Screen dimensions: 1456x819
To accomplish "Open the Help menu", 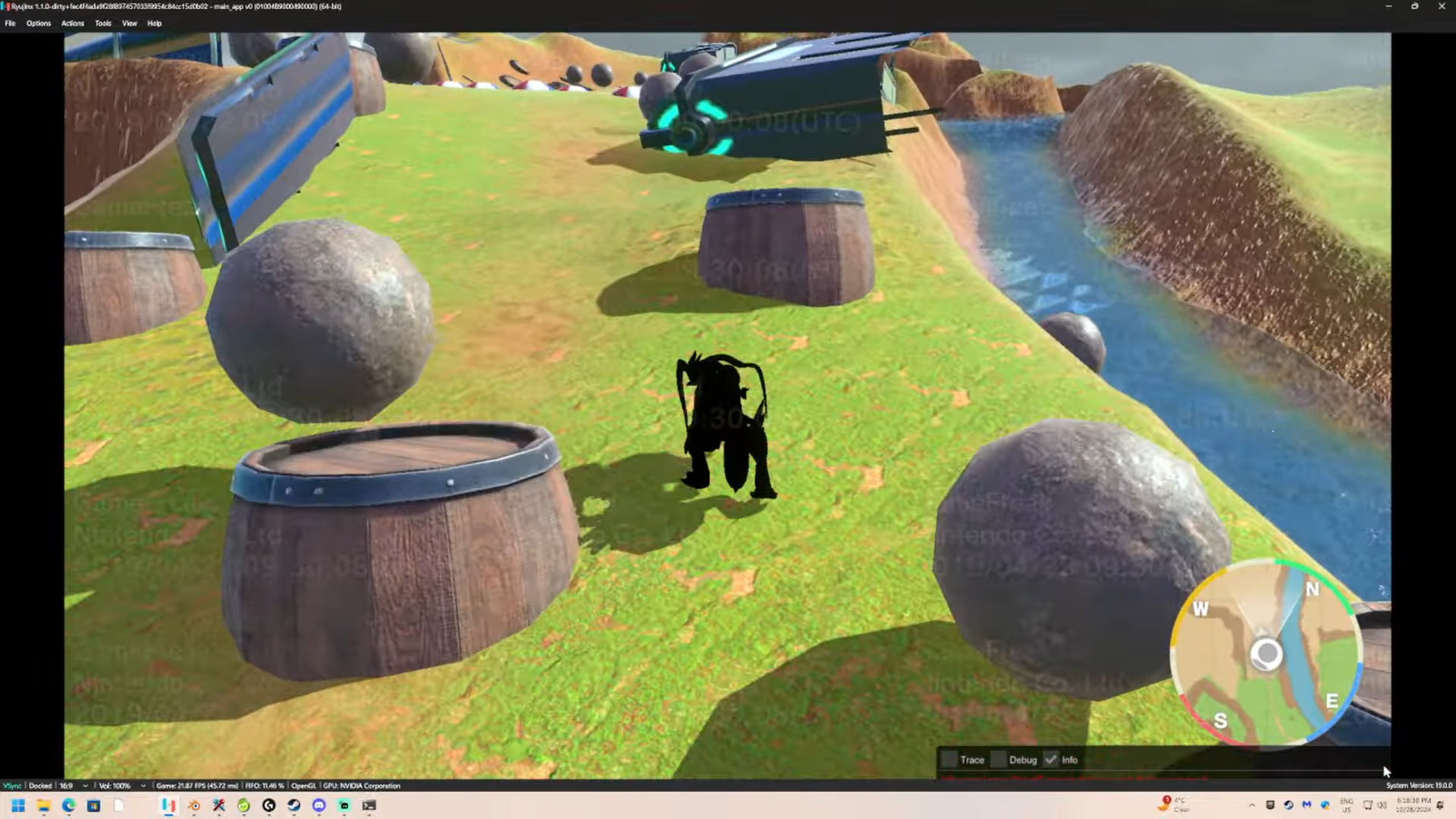I will pos(155,24).
